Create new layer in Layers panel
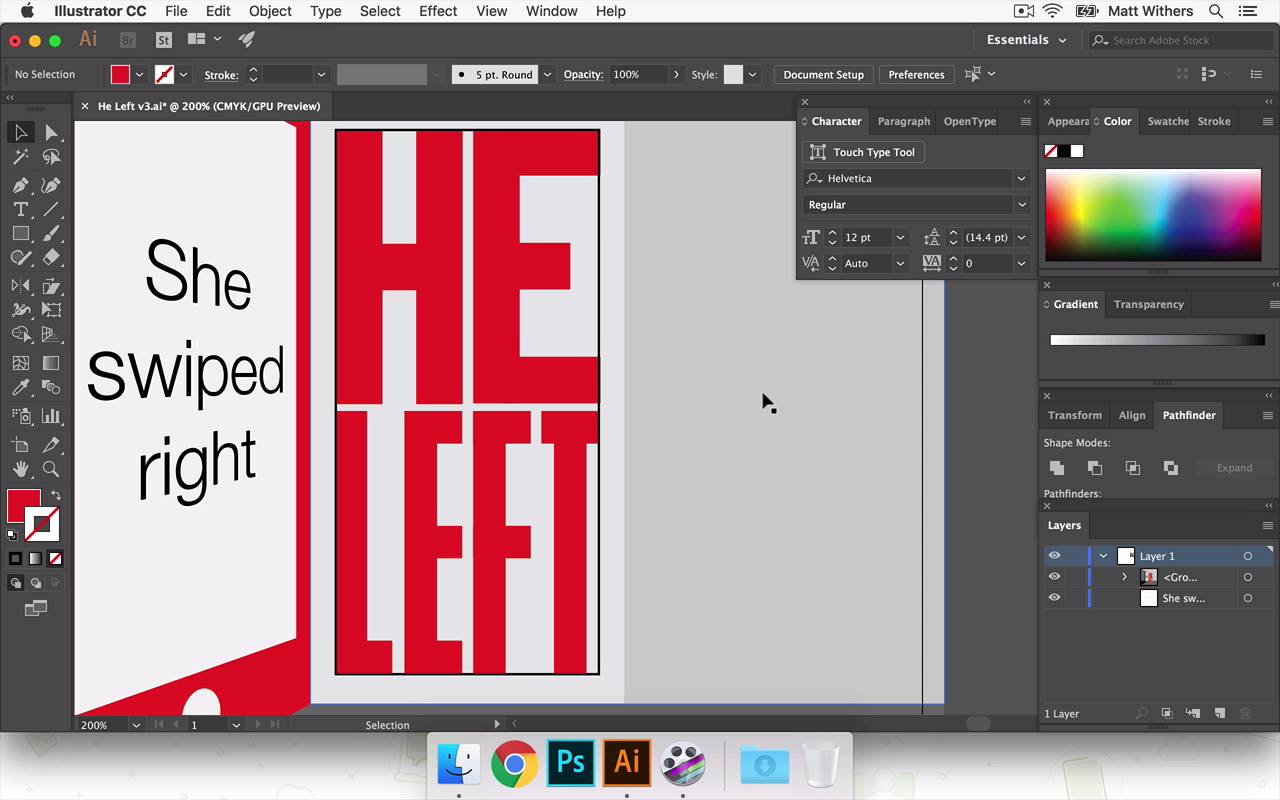 click(1219, 713)
